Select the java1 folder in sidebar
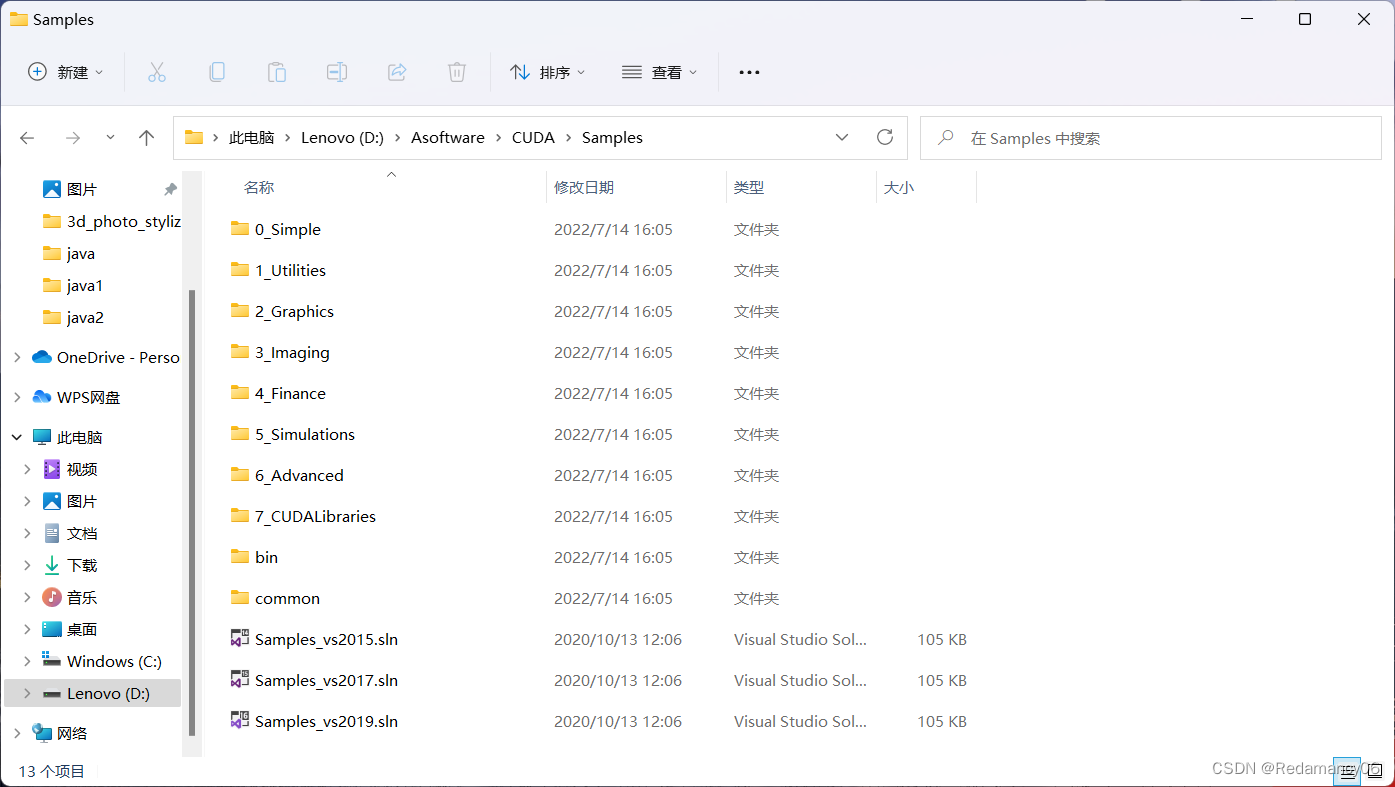Viewport: 1395px width, 787px height. pos(84,285)
